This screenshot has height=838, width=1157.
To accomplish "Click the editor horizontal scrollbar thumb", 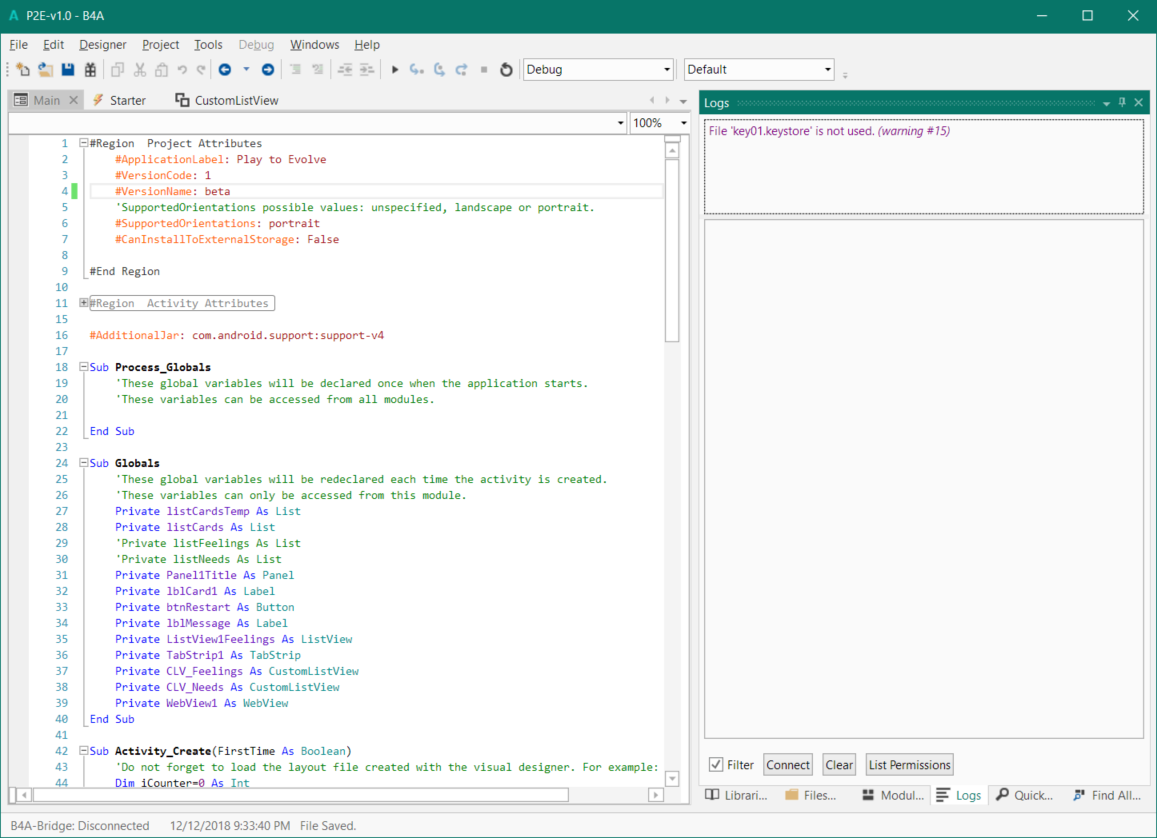I will point(300,795).
